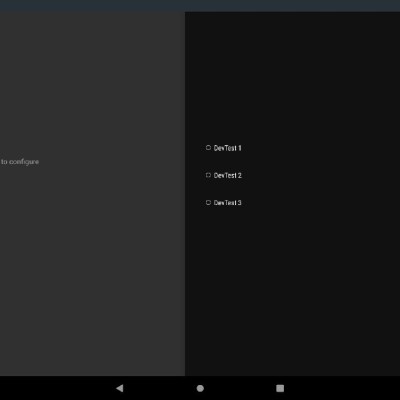
Task: Select the DevTest 3 radio circle
Action: 208,202
